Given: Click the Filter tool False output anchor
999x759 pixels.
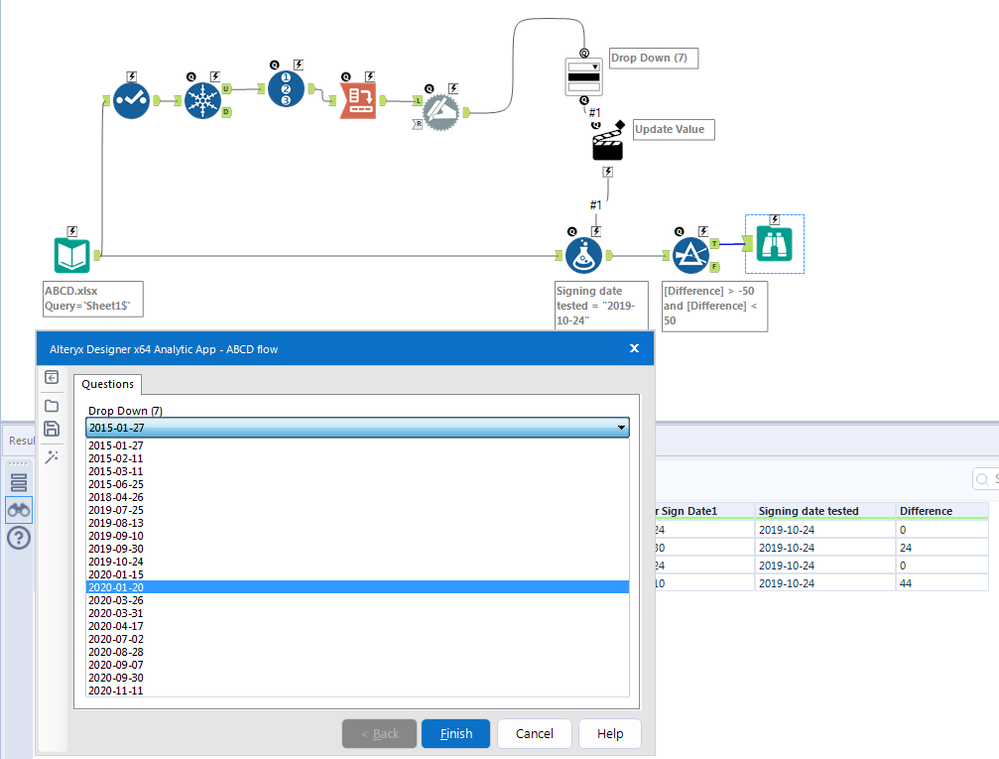Looking at the screenshot, I should [715, 267].
